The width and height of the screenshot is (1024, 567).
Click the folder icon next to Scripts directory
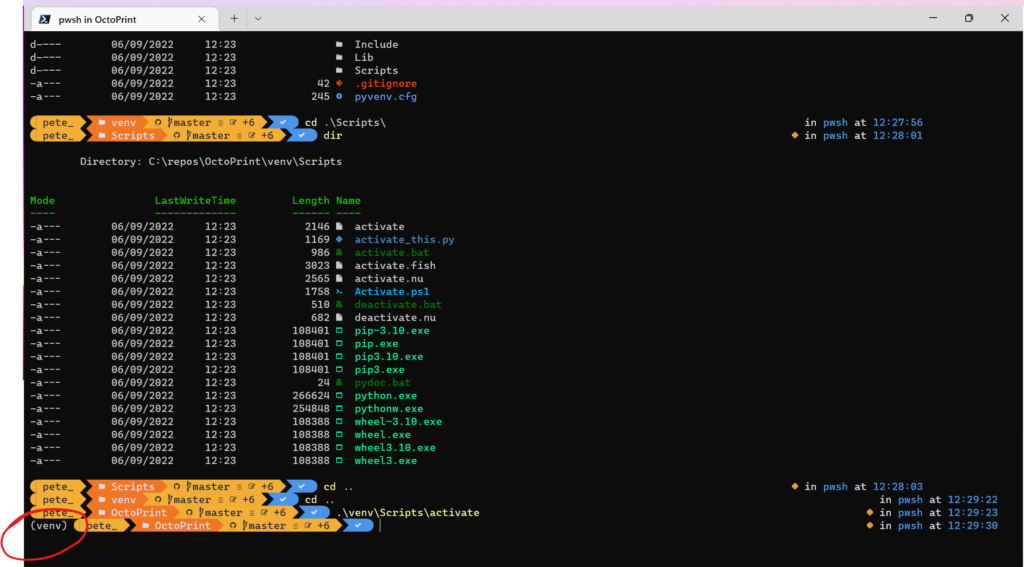tap(339, 71)
